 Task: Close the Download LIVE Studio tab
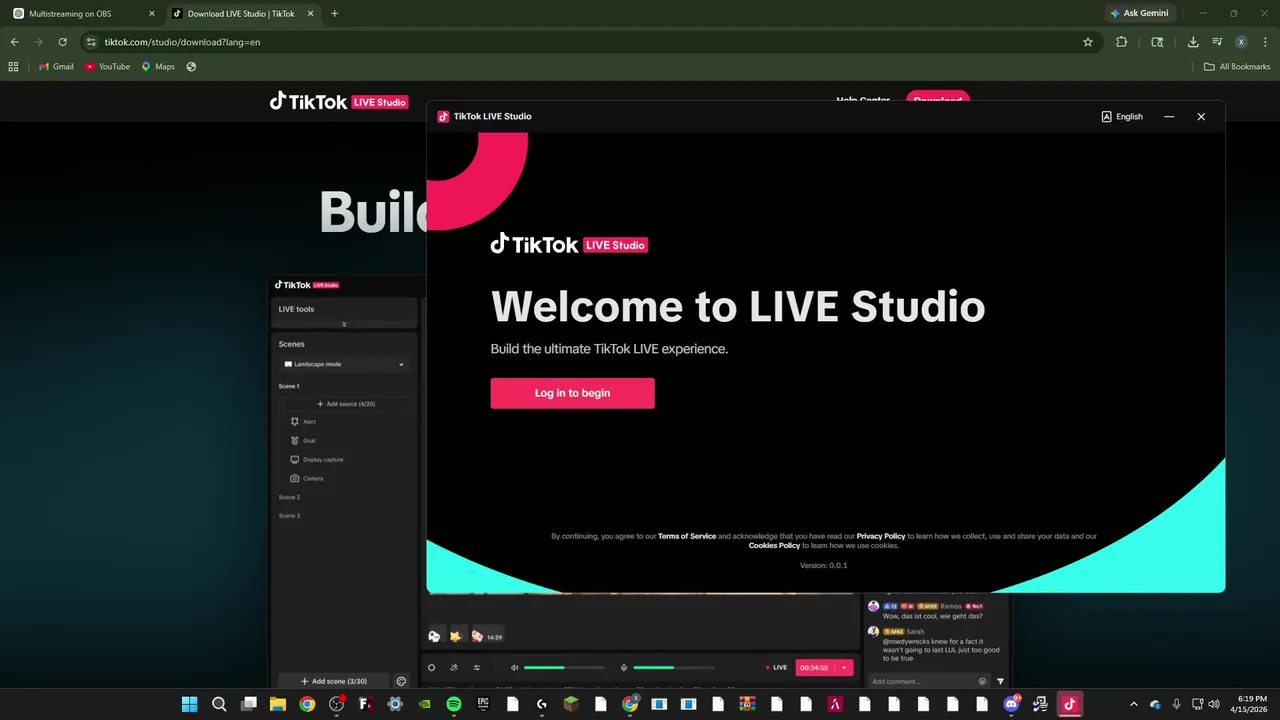tap(309, 14)
